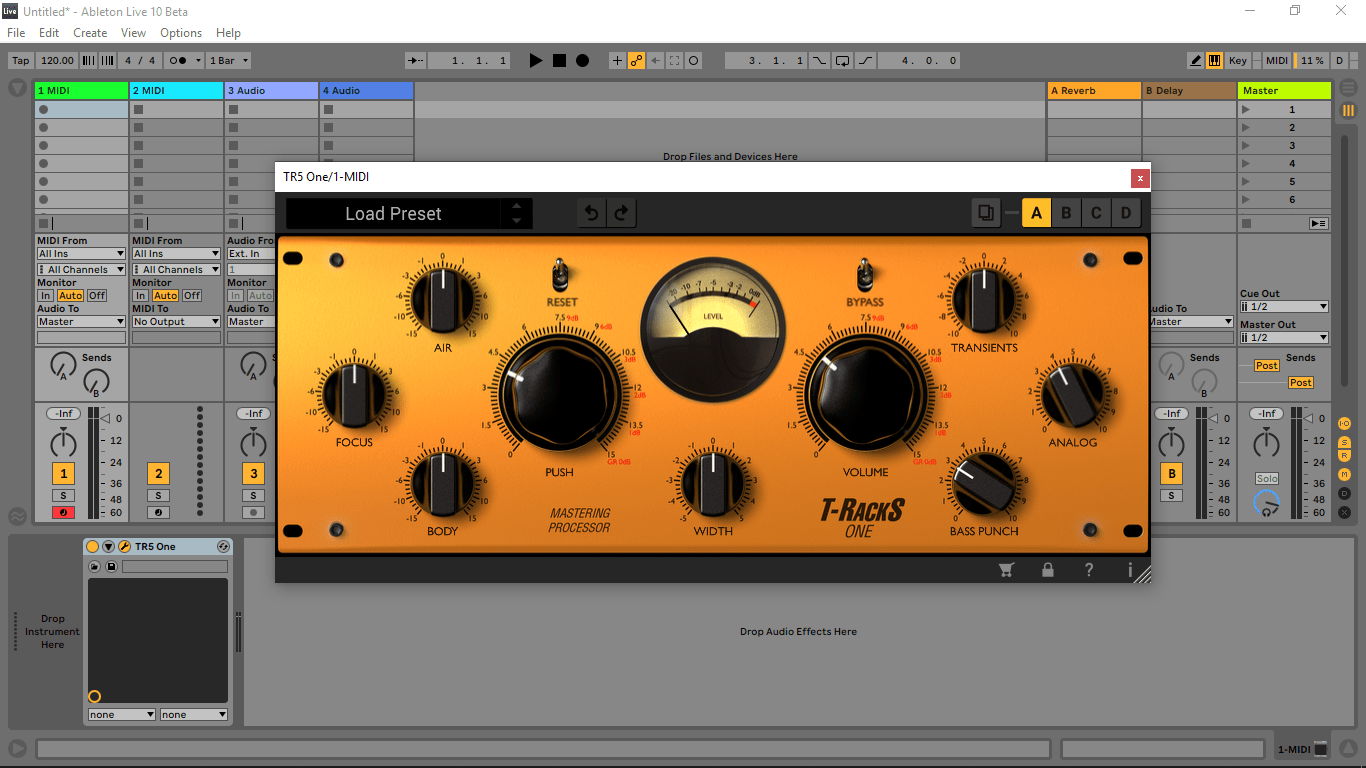The width and height of the screenshot is (1366, 768).
Task: Click the BASS PUNCH knob
Action: (x=984, y=483)
